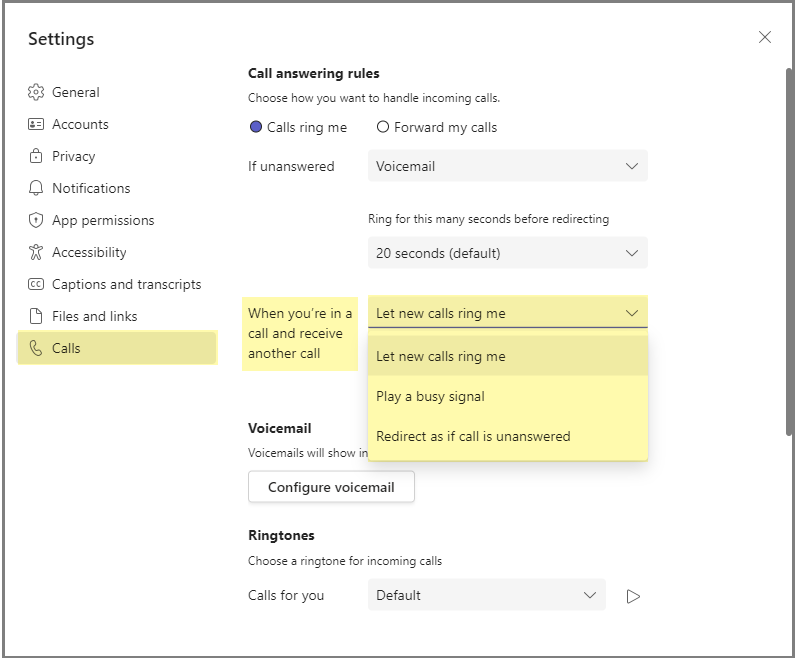Select the Forward my calls option

pyautogui.click(x=383, y=127)
